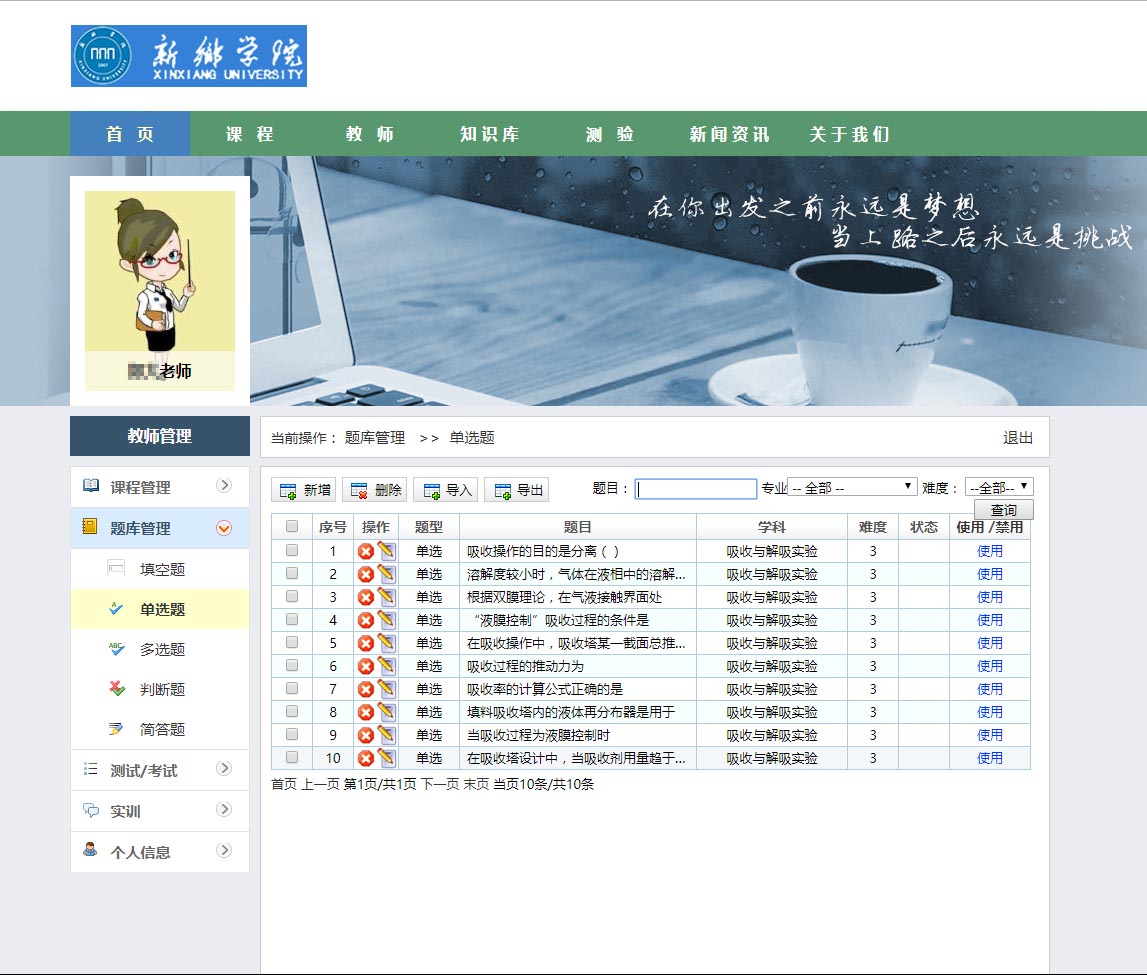Click the red delete icon in row 6
This screenshot has height=975, width=1147.
[366, 666]
